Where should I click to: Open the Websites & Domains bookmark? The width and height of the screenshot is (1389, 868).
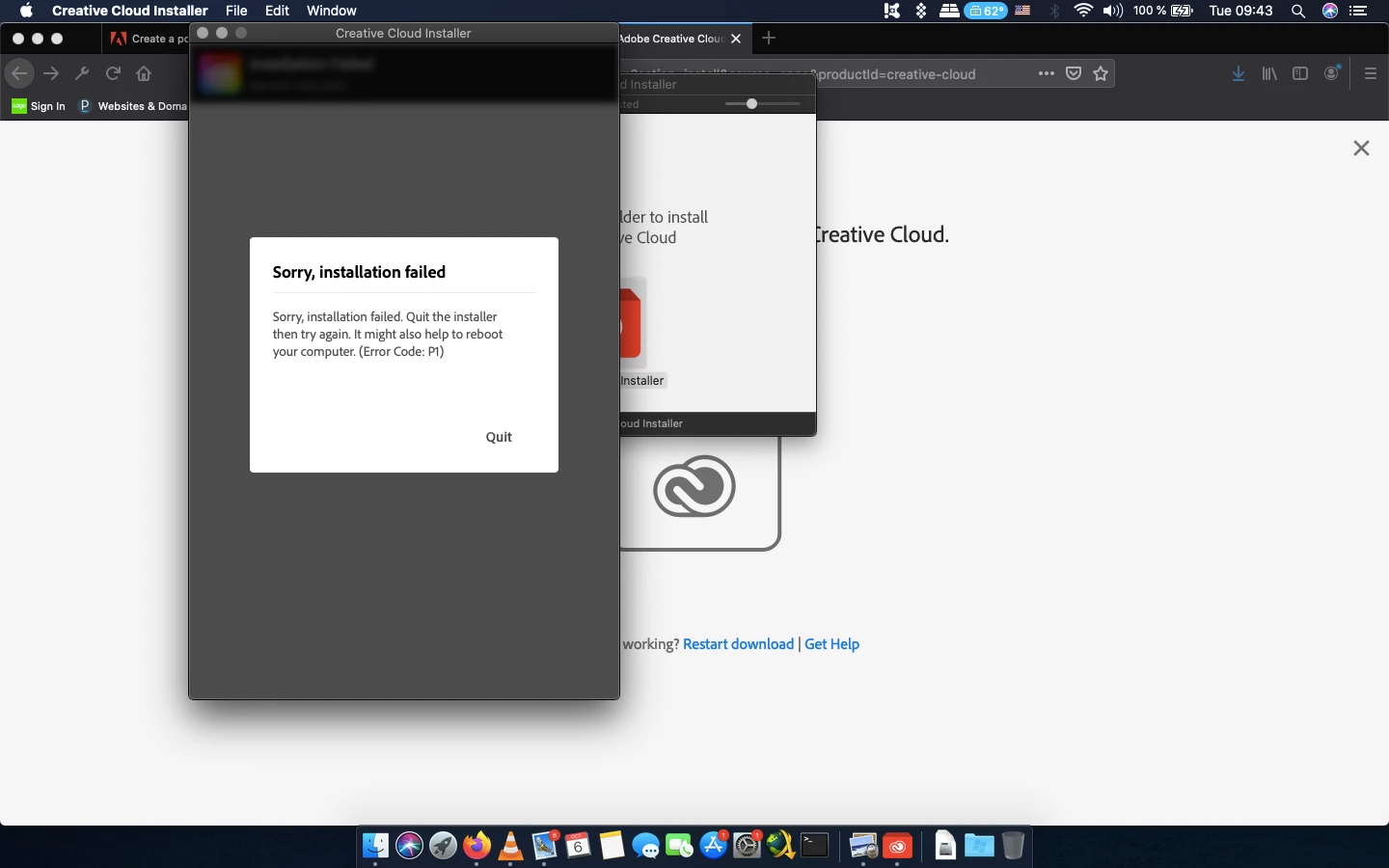coord(133,106)
